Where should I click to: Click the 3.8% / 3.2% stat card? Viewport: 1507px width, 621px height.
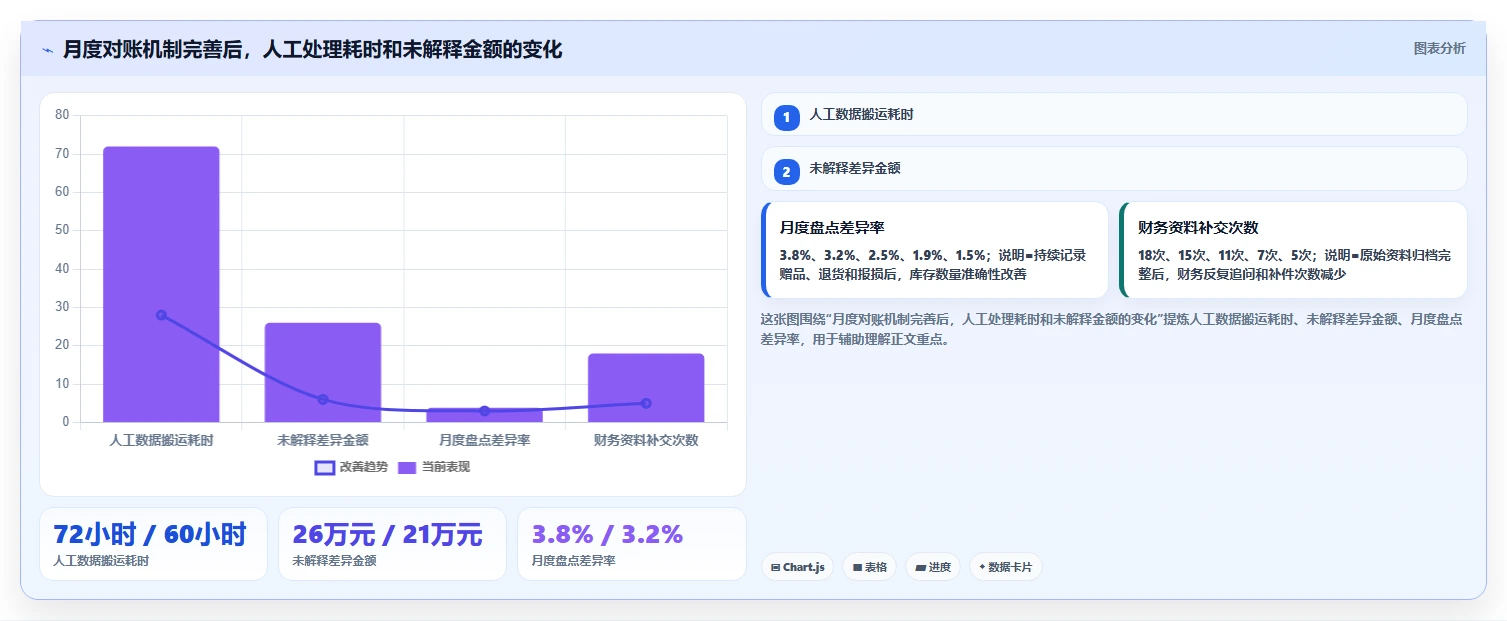click(x=631, y=544)
